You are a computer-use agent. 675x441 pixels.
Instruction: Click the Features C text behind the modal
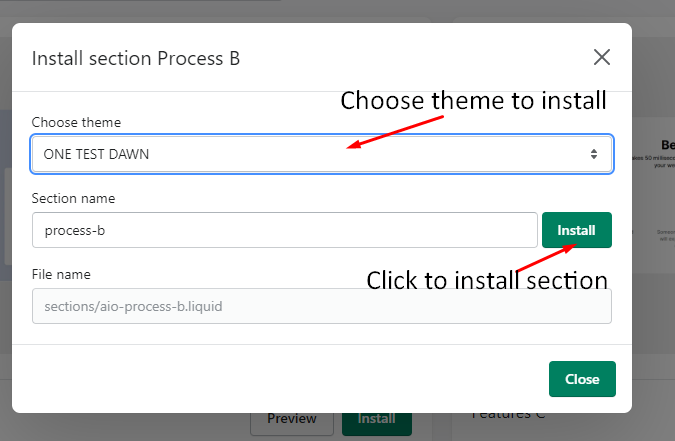[508, 416]
